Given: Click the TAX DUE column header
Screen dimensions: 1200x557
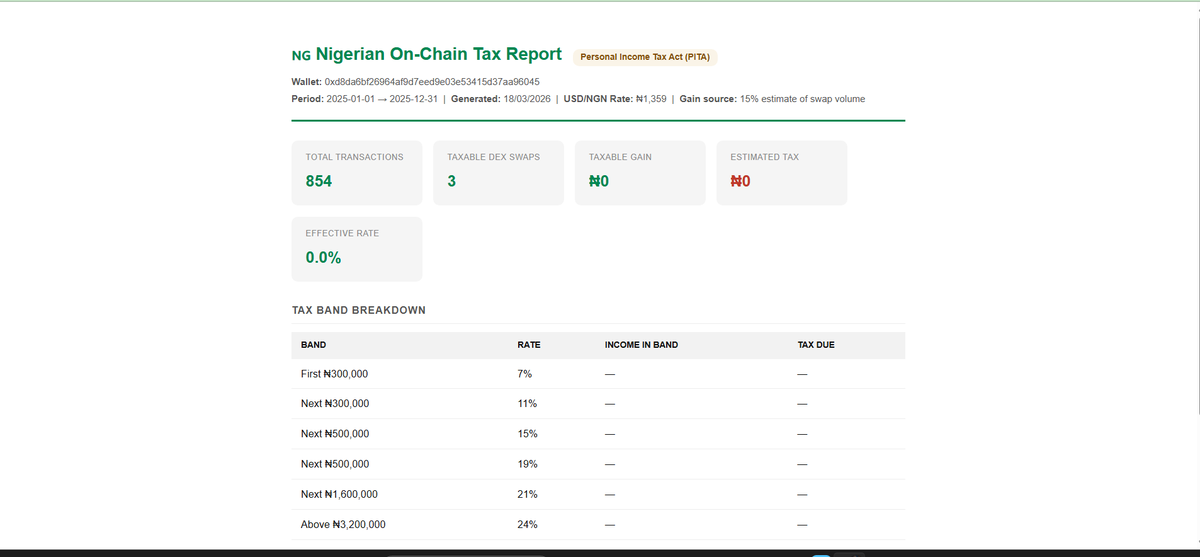Looking at the screenshot, I should [x=816, y=345].
